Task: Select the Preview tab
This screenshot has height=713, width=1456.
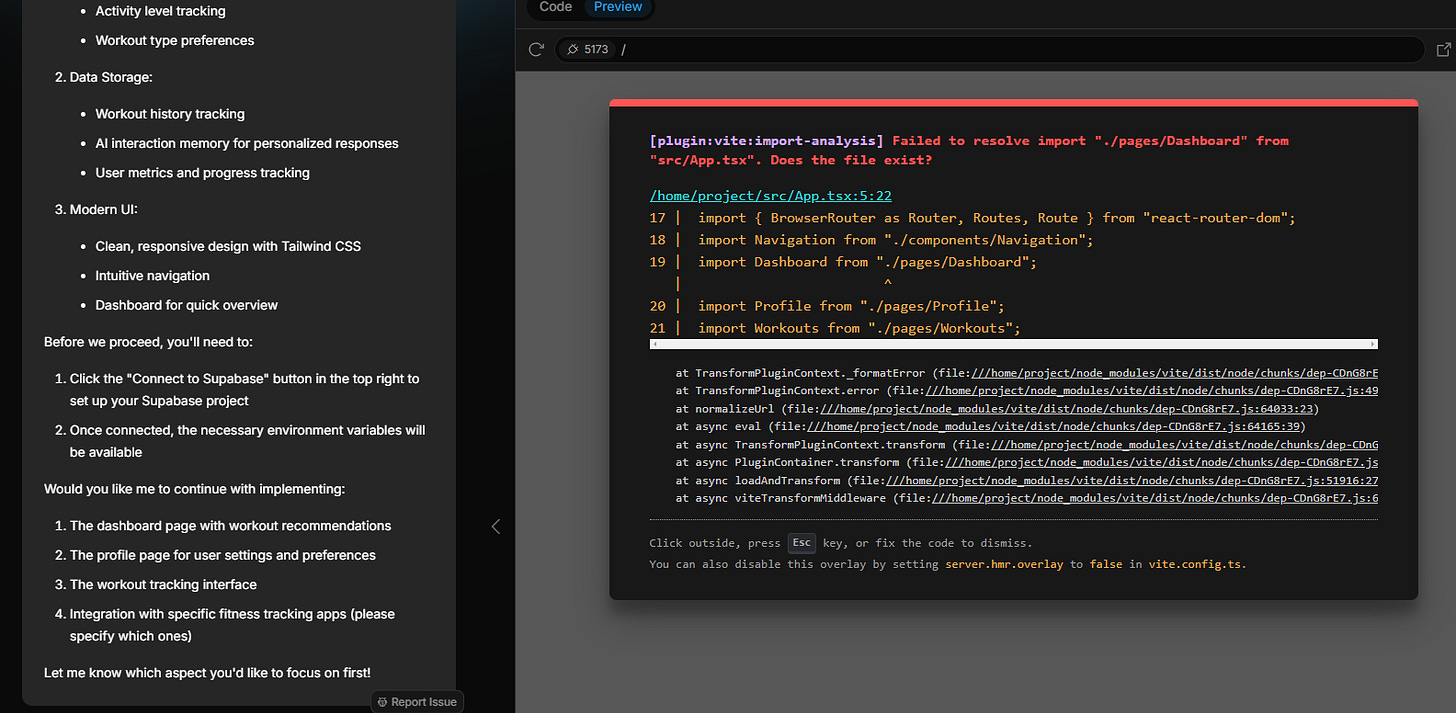Action: click(618, 7)
